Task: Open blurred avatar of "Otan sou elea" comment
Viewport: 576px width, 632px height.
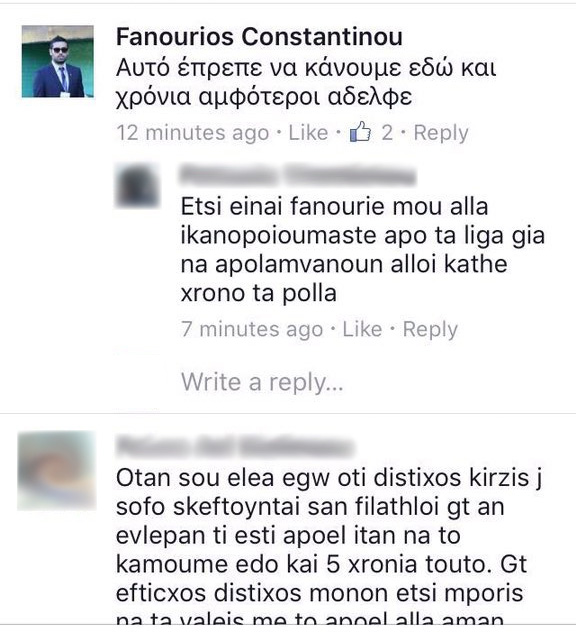Action: pos(57,470)
